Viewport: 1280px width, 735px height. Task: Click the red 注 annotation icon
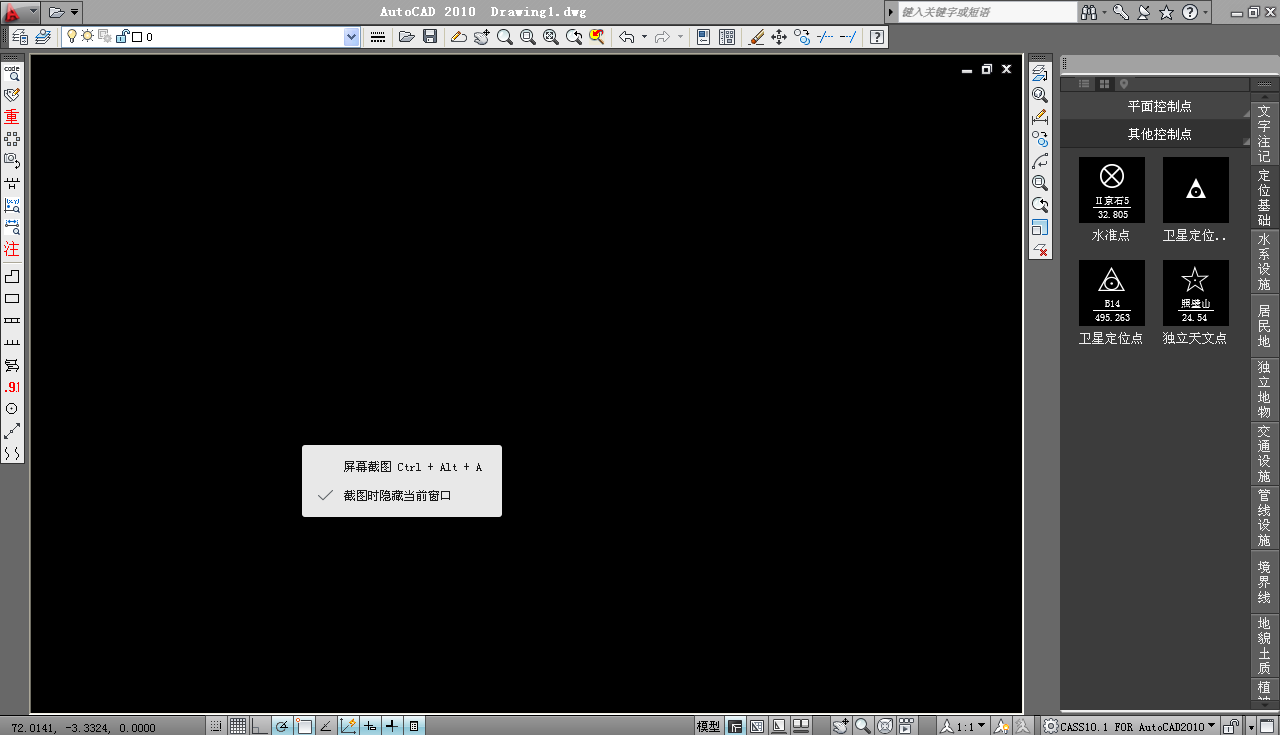[x=12, y=248]
